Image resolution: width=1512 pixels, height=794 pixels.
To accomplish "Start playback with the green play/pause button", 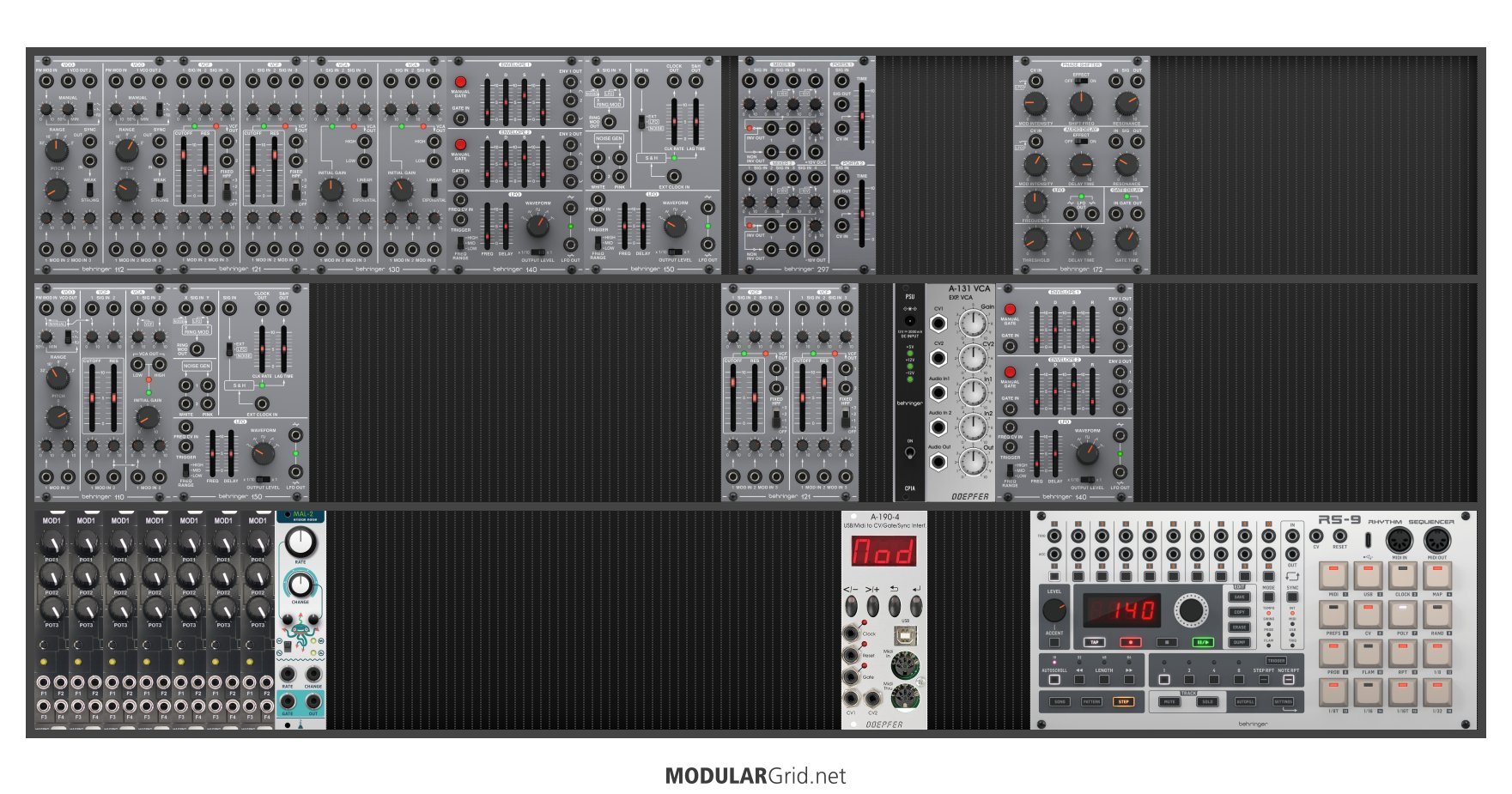I will coord(1203,642).
